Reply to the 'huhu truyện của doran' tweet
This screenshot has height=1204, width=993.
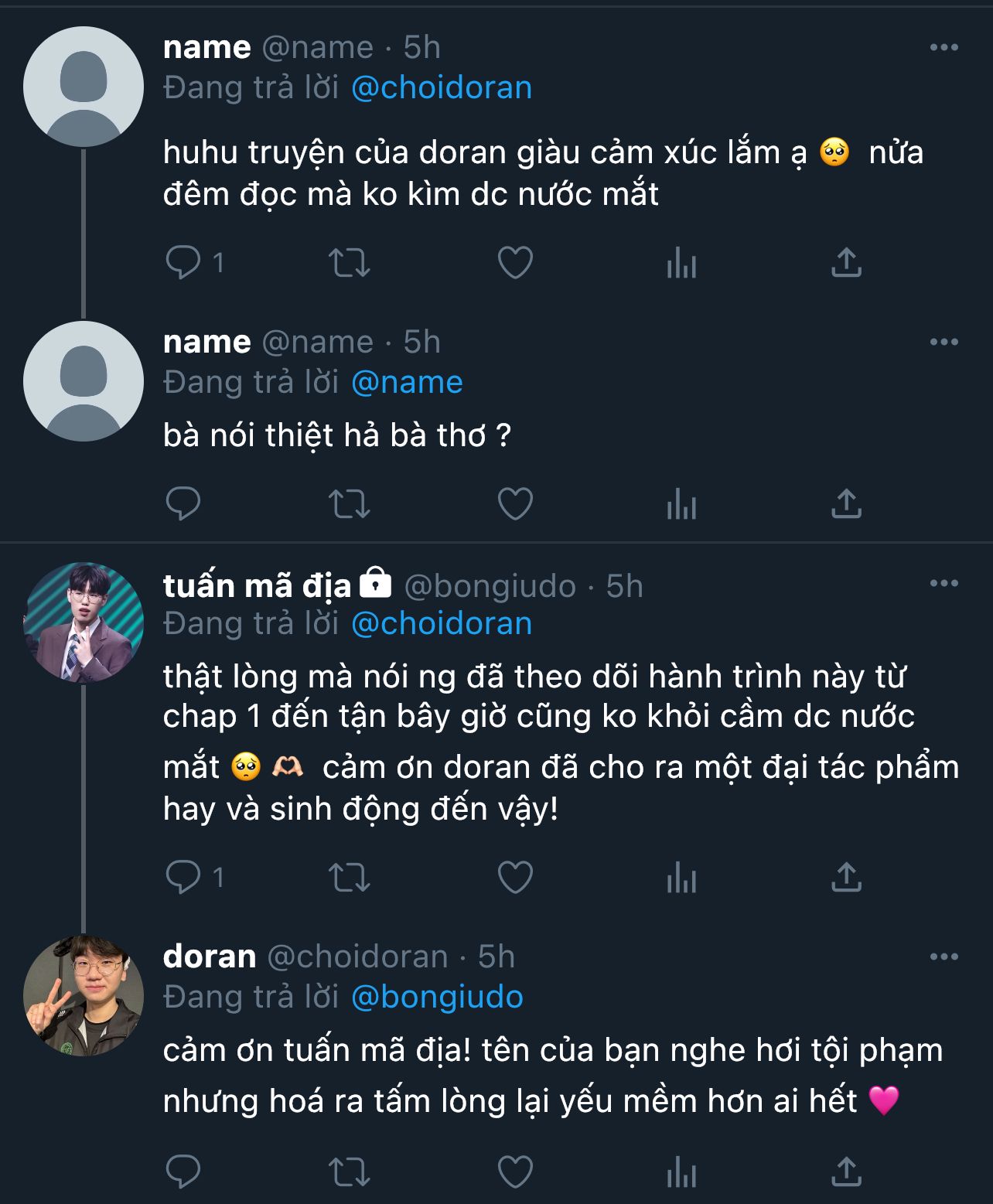pyautogui.click(x=183, y=263)
